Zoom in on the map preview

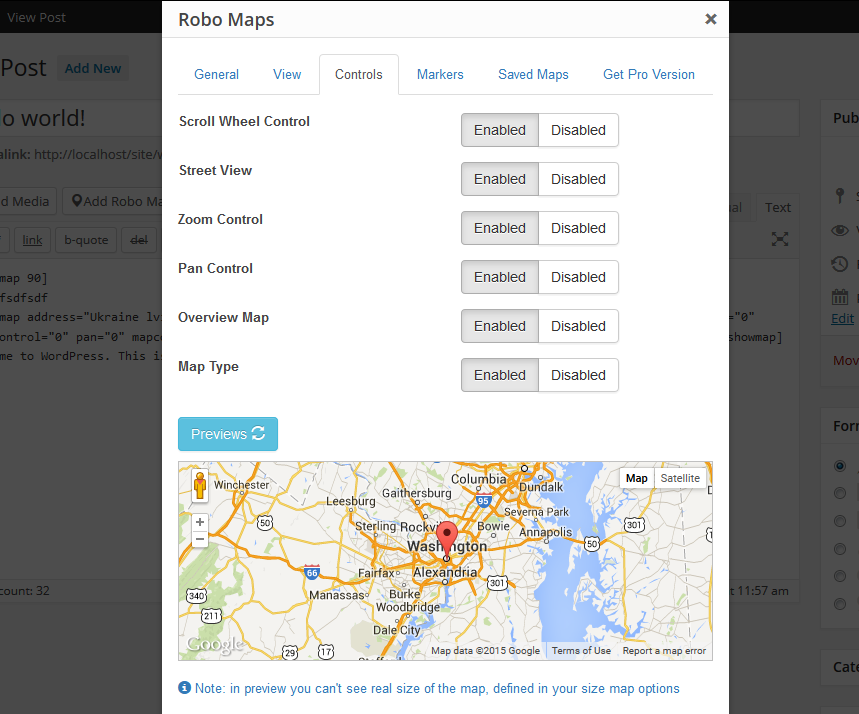(x=200, y=522)
